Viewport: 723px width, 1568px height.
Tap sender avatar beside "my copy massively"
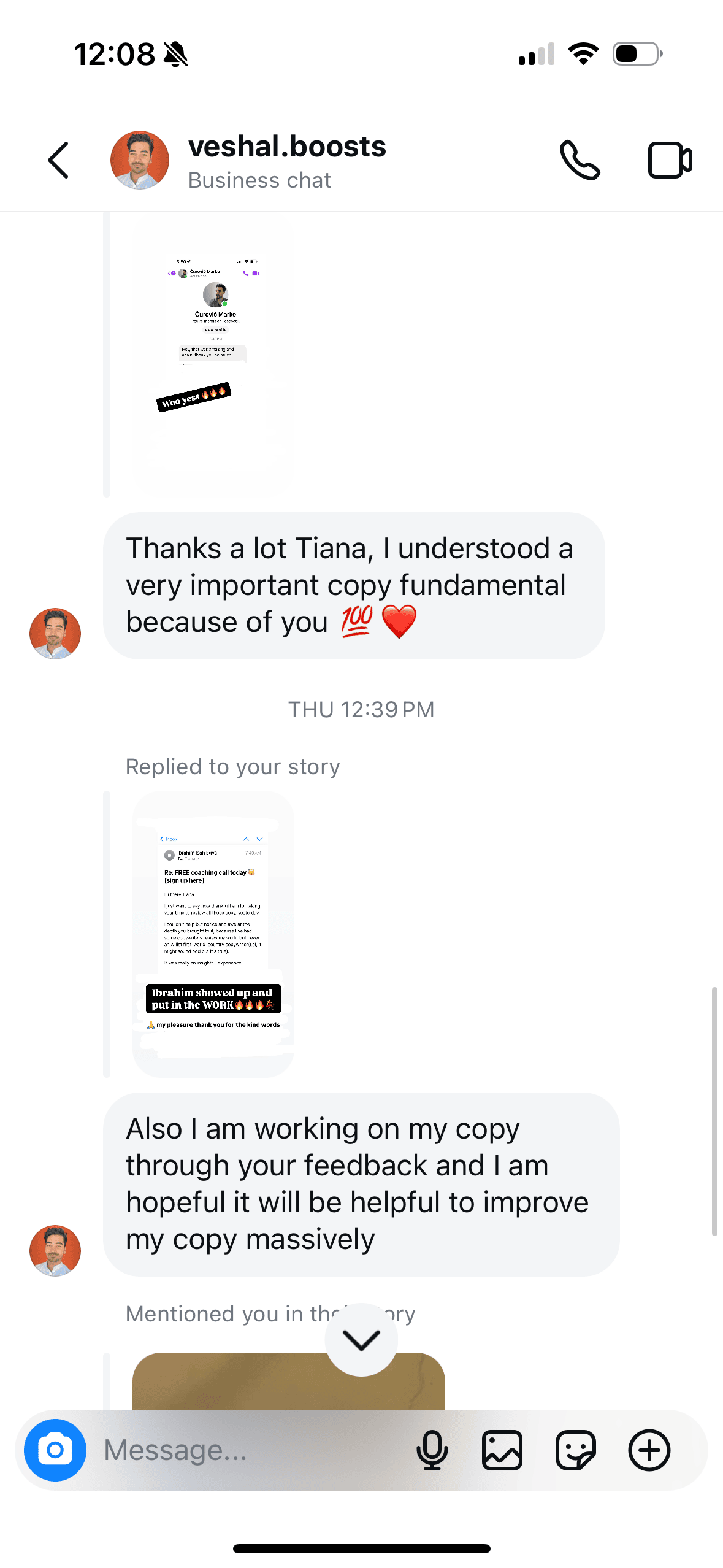pyautogui.click(x=55, y=1251)
